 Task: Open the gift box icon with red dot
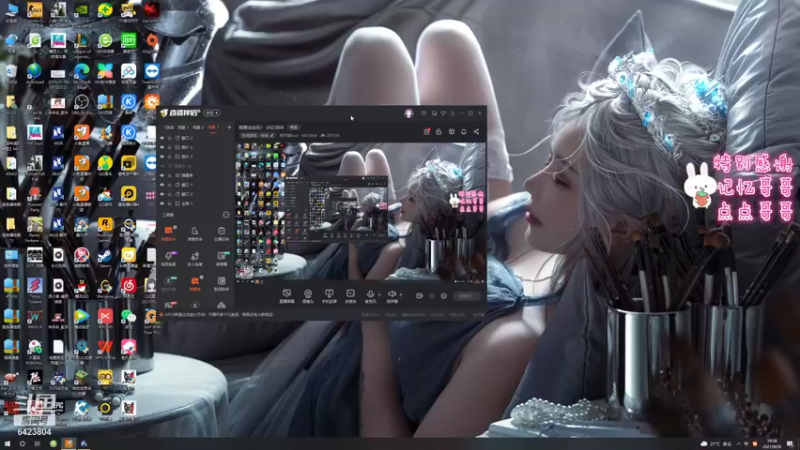coord(427,132)
